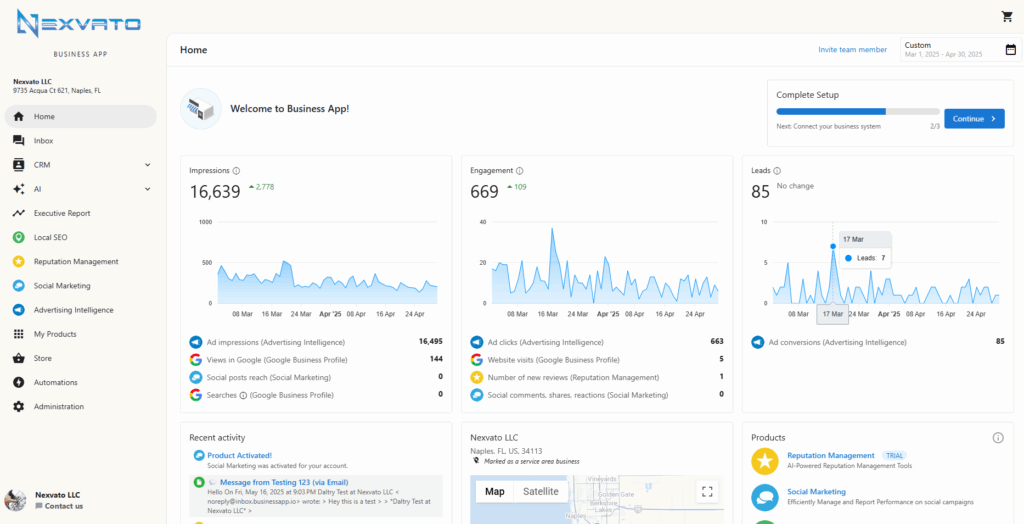Image resolution: width=1024 pixels, height=524 pixels.
Task: Show Leads info tooltip icon
Action: coord(777,171)
